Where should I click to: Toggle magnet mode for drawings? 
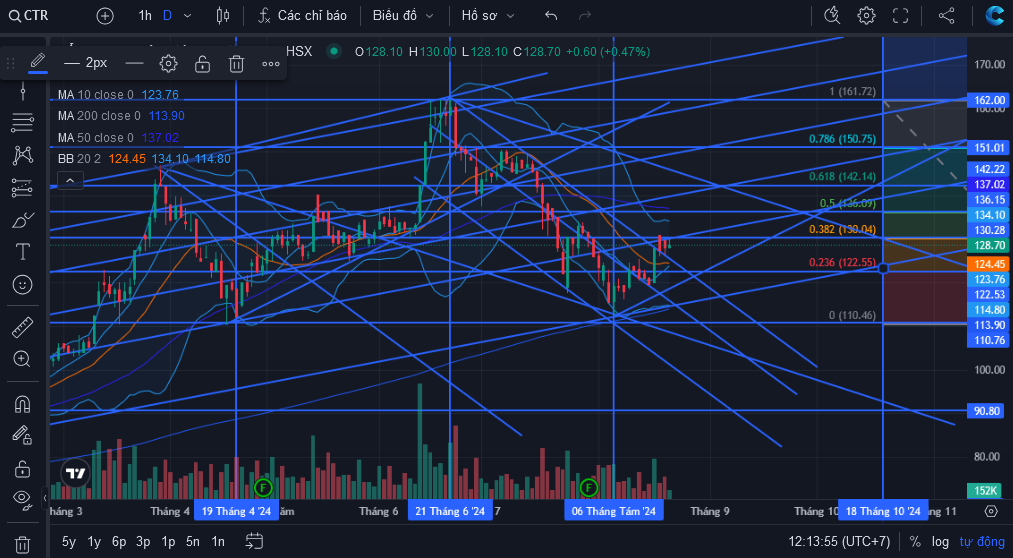click(x=23, y=404)
